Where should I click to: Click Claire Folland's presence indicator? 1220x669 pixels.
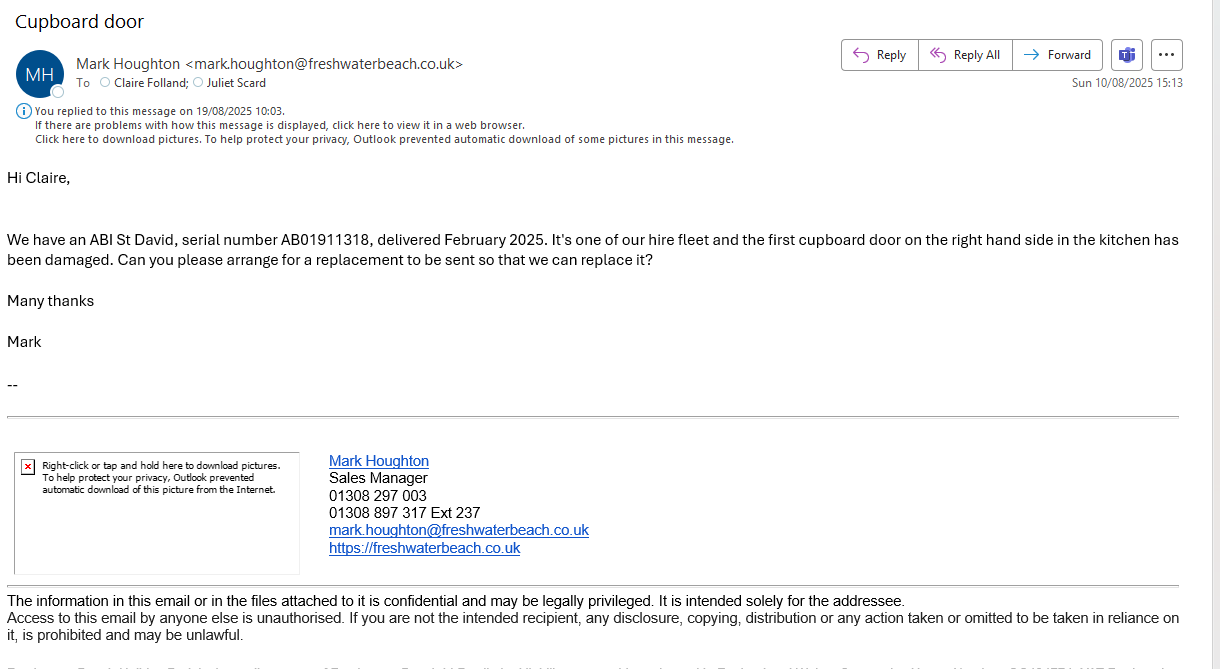coord(105,83)
